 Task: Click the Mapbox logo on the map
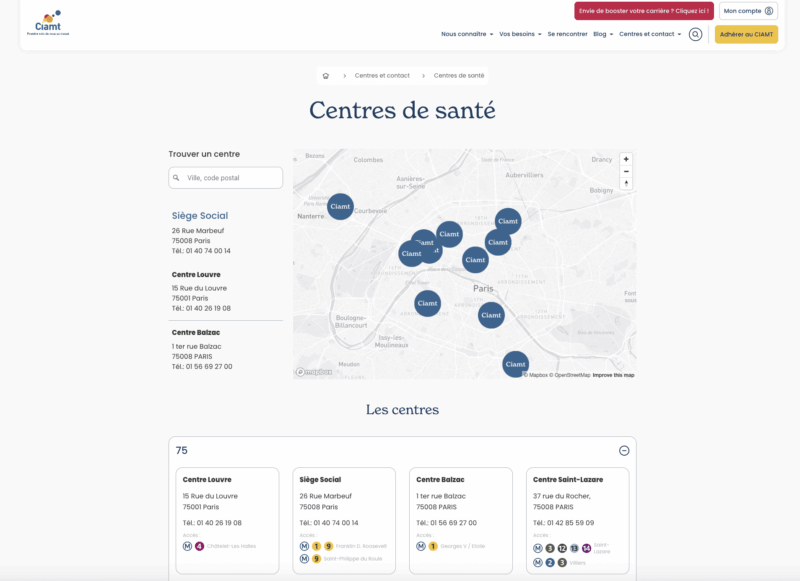(314, 372)
